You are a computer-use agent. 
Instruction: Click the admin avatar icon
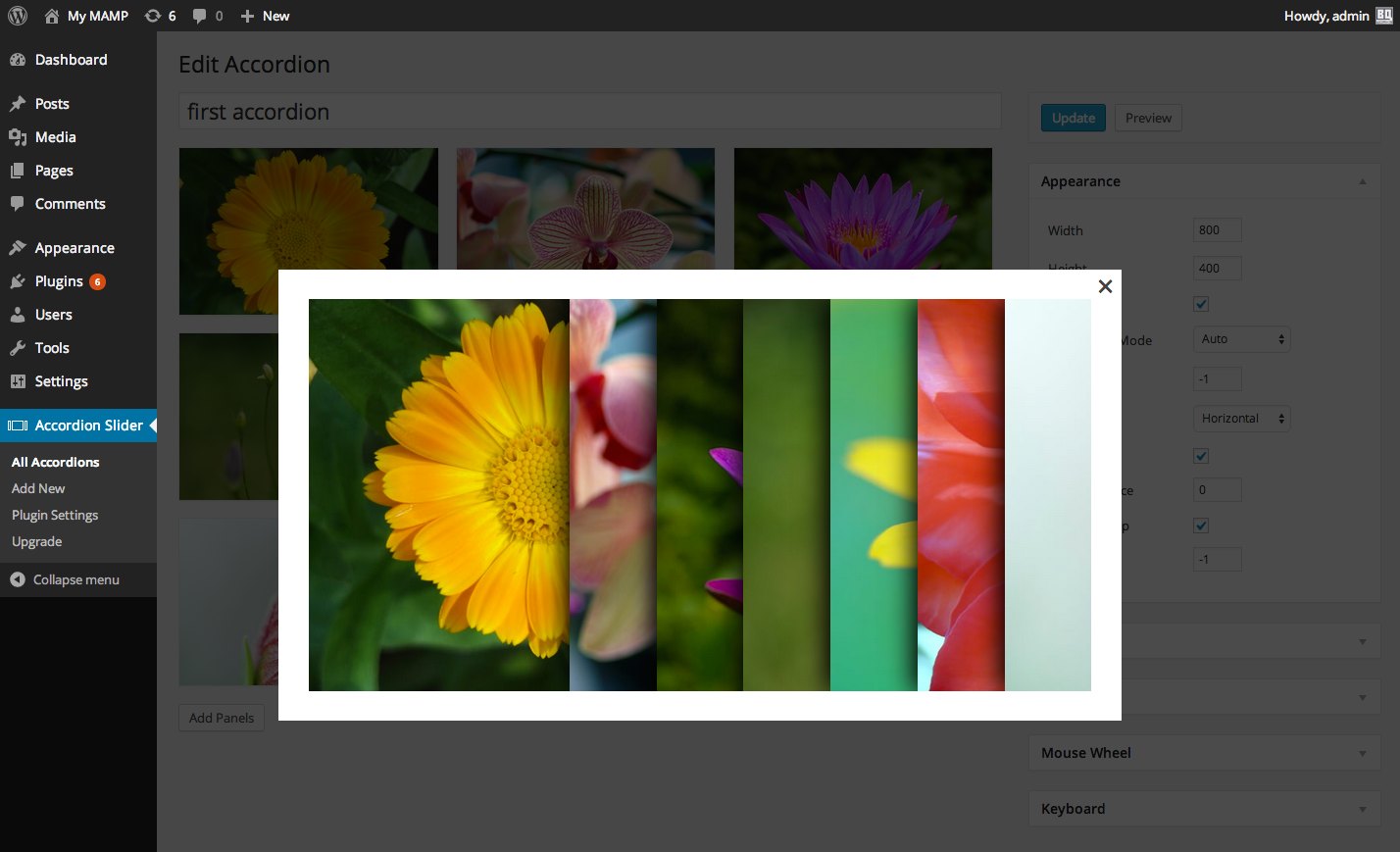(x=1384, y=16)
